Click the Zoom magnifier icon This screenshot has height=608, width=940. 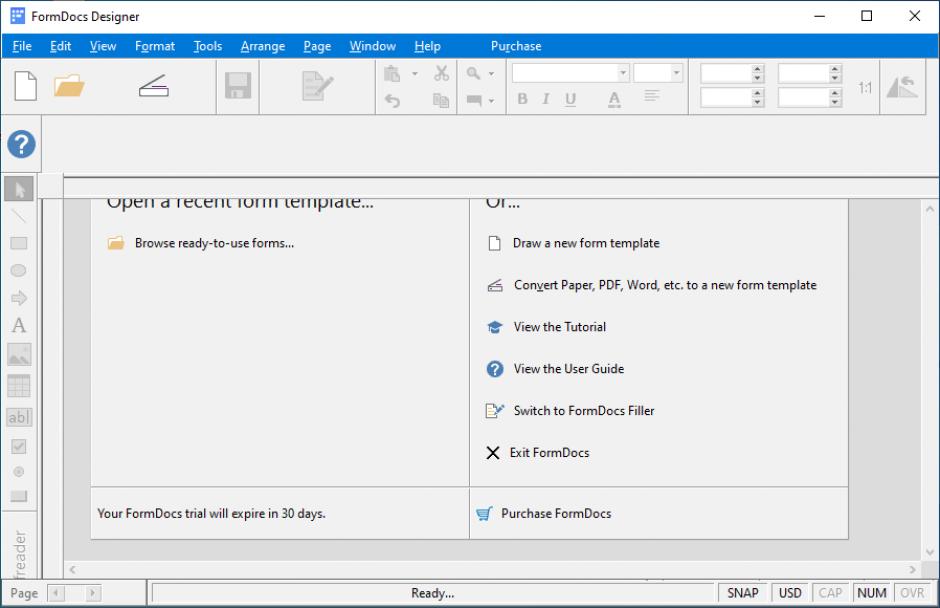coord(473,73)
